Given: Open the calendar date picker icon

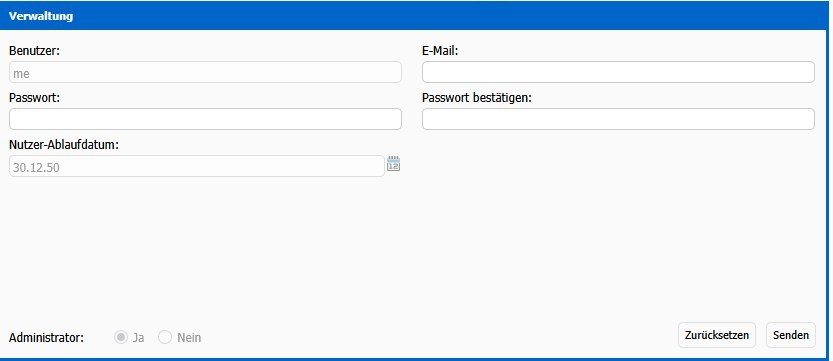Looking at the screenshot, I should [x=393, y=164].
